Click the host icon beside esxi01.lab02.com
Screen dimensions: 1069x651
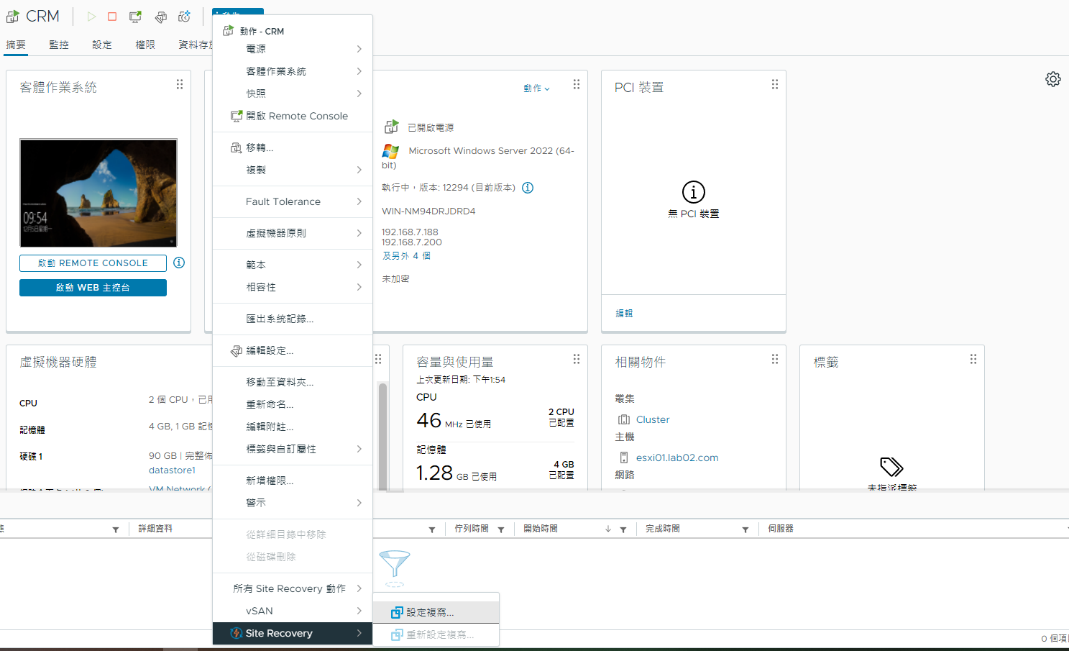click(624, 458)
